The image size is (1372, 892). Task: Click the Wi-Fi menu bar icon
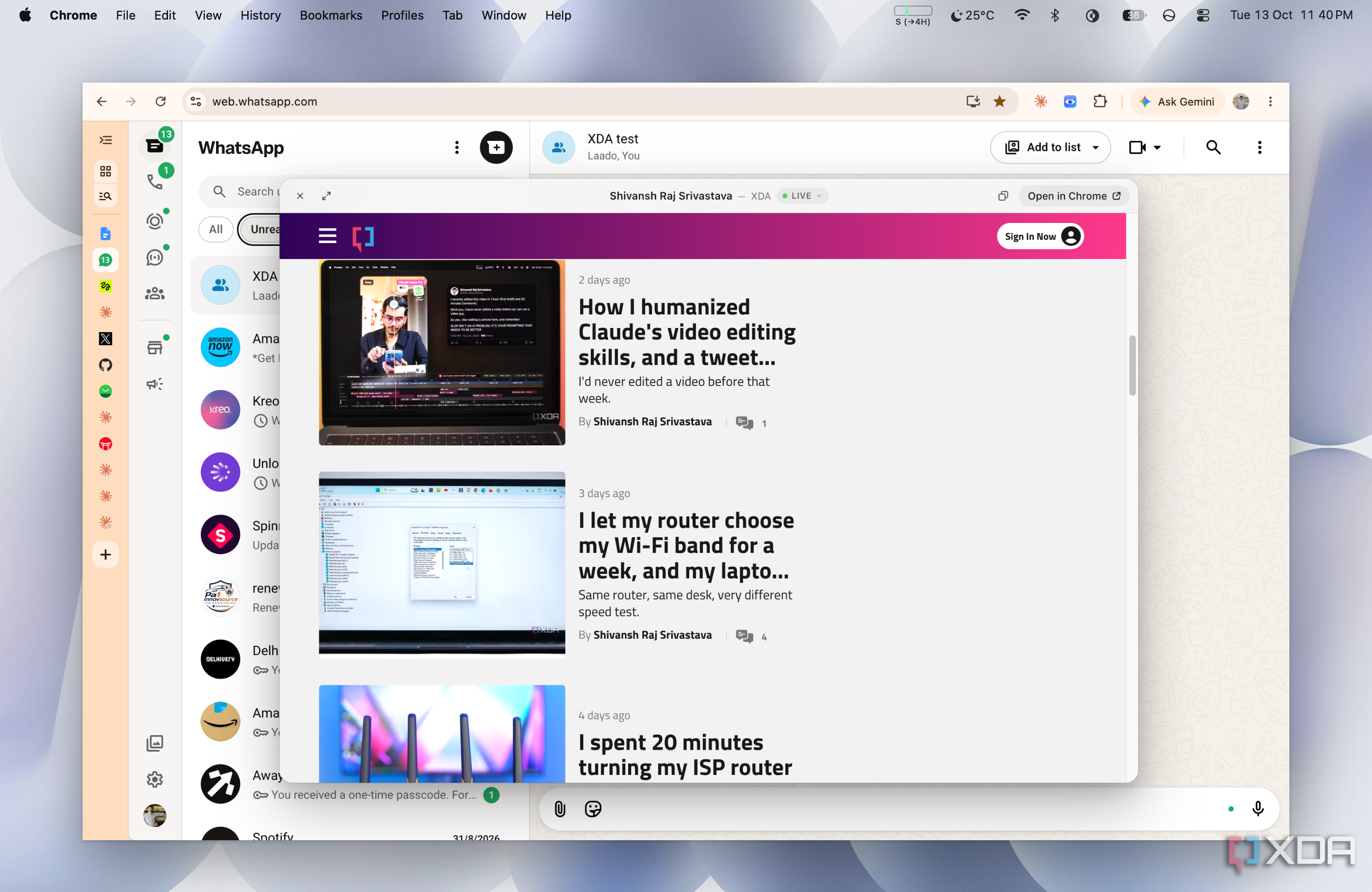point(1022,15)
